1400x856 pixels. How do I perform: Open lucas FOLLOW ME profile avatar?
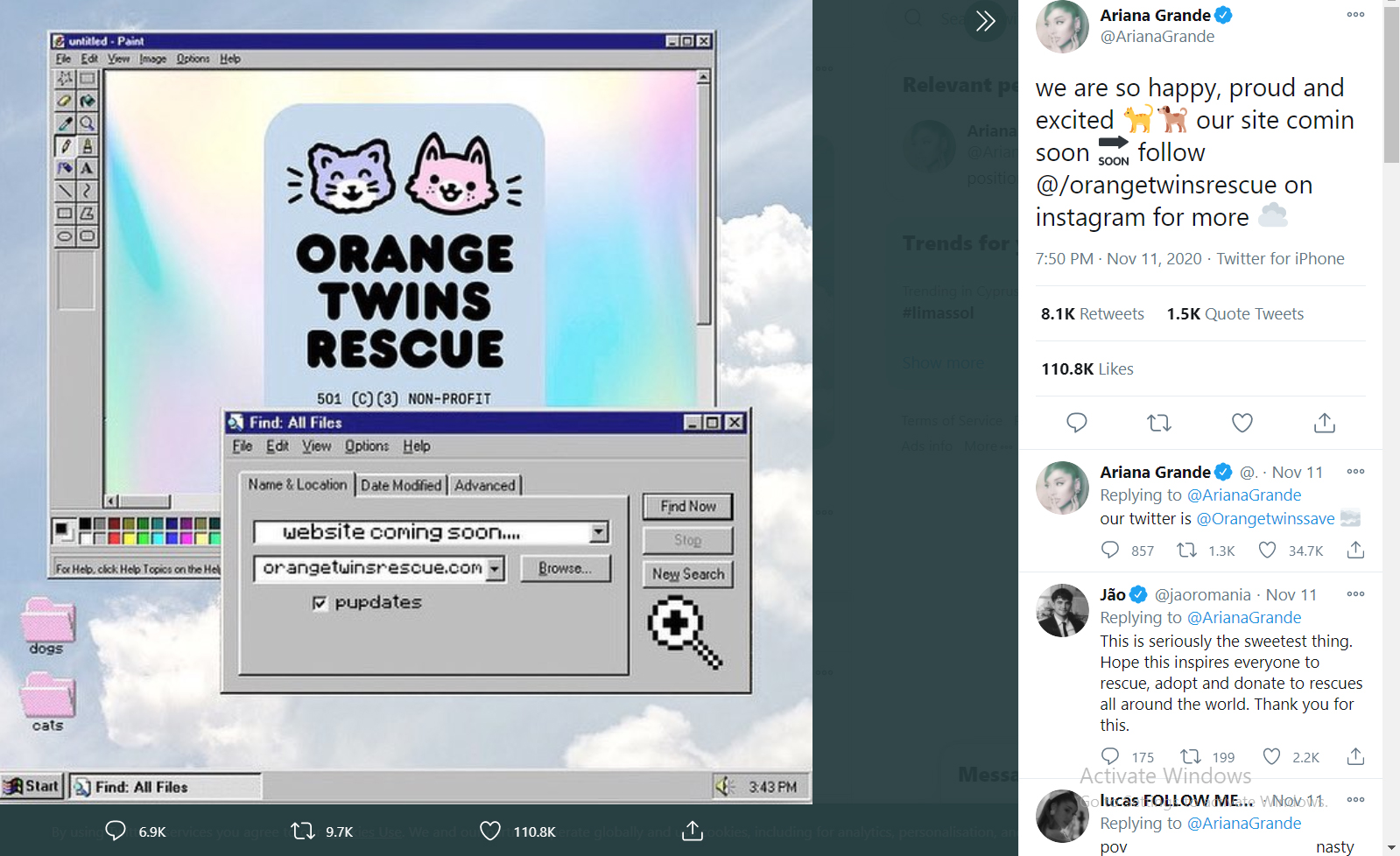[x=1062, y=816]
